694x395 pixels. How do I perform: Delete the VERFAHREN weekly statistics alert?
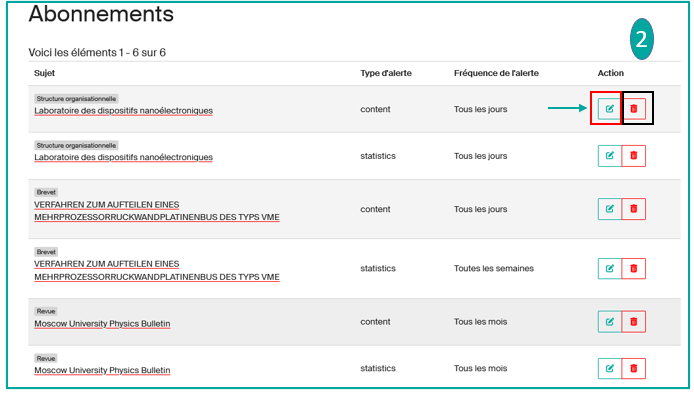point(634,268)
